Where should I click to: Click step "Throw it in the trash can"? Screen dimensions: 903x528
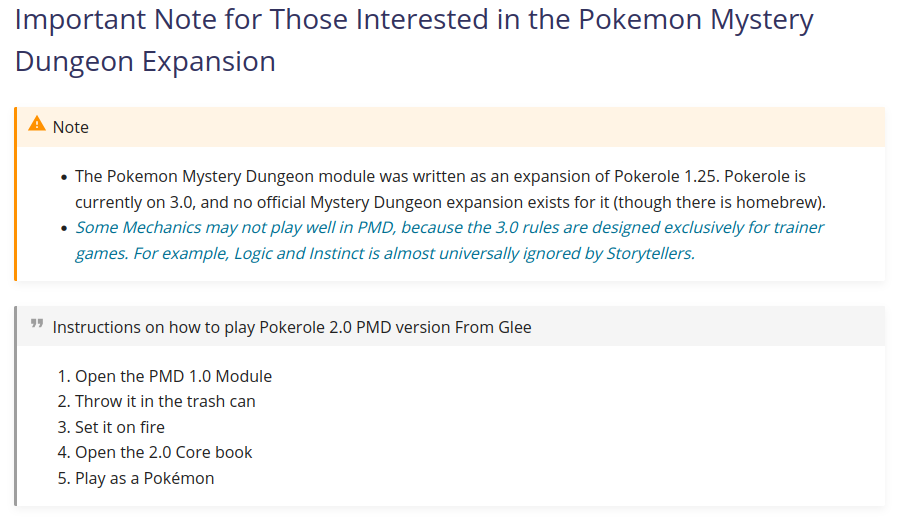tap(165, 401)
